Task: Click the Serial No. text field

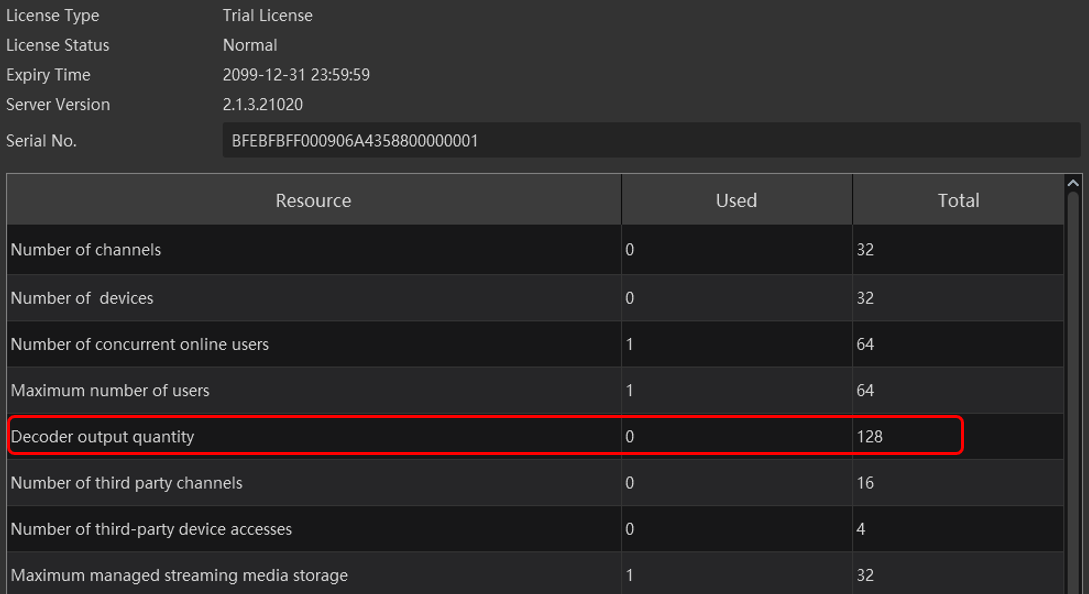Action: point(650,141)
